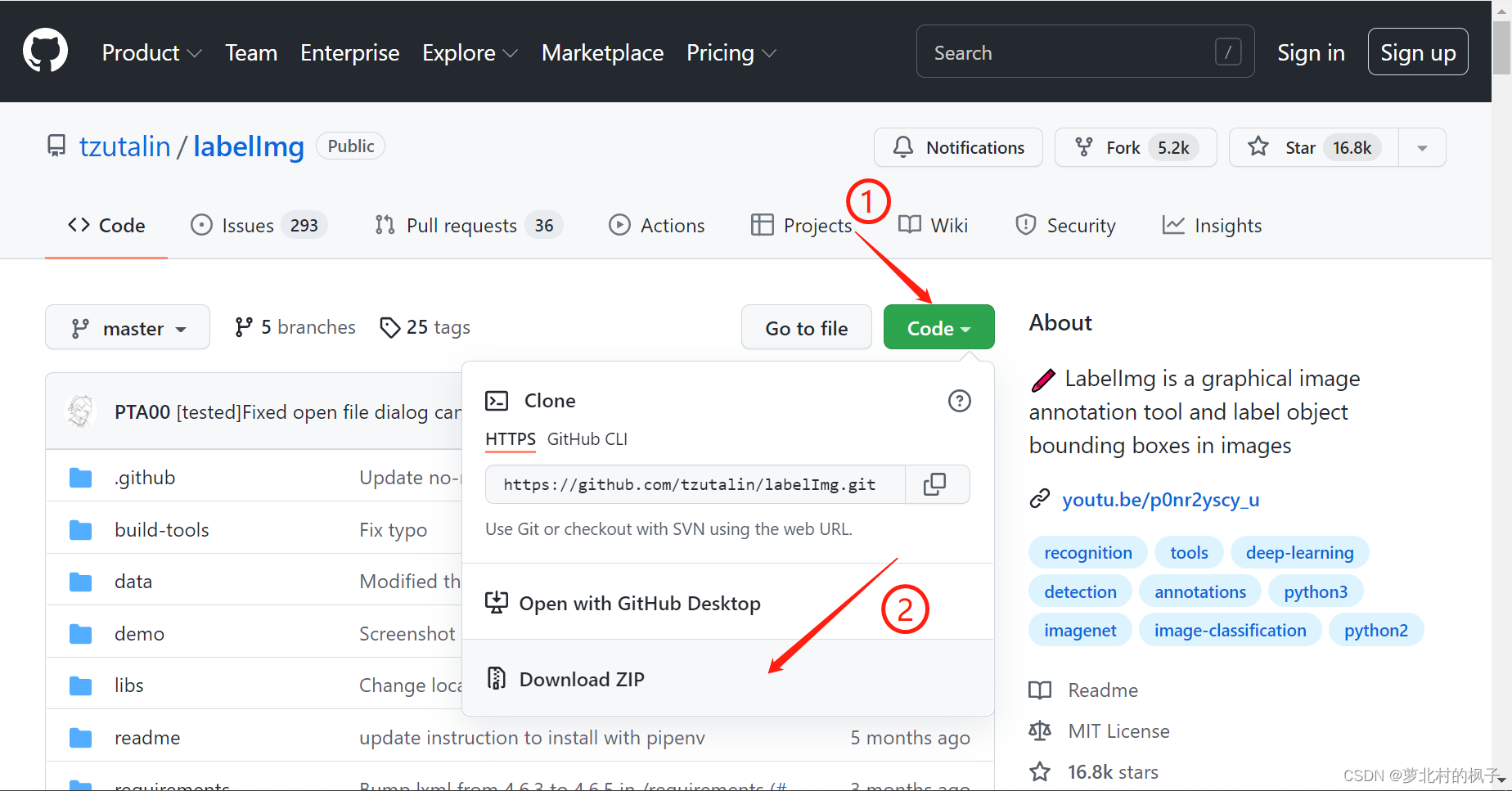The width and height of the screenshot is (1512, 791).
Task: Focus the Search input field
Action: click(1085, 52)
